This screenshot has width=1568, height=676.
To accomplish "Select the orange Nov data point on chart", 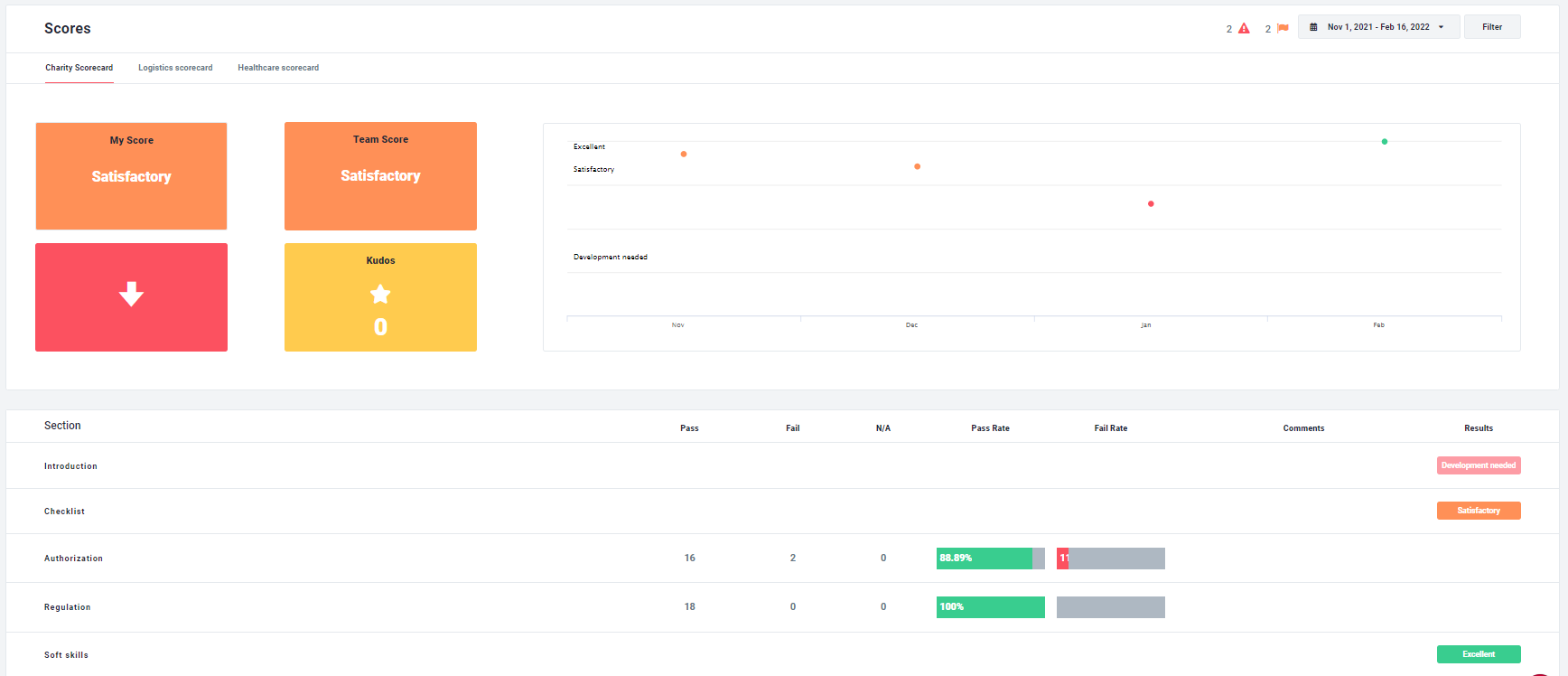I will click(684, 155).
